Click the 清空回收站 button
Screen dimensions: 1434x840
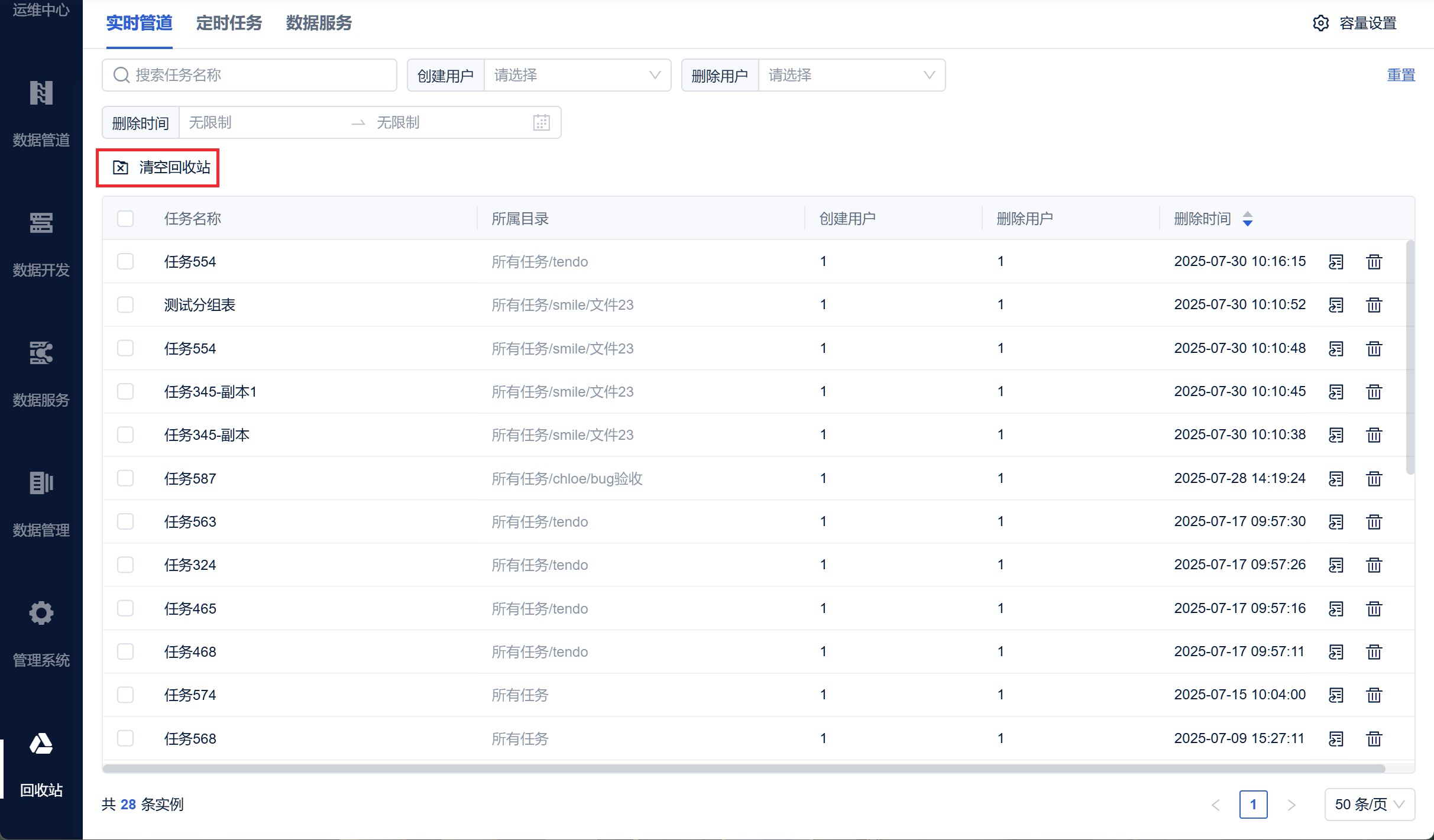click(x=161, y=168)
